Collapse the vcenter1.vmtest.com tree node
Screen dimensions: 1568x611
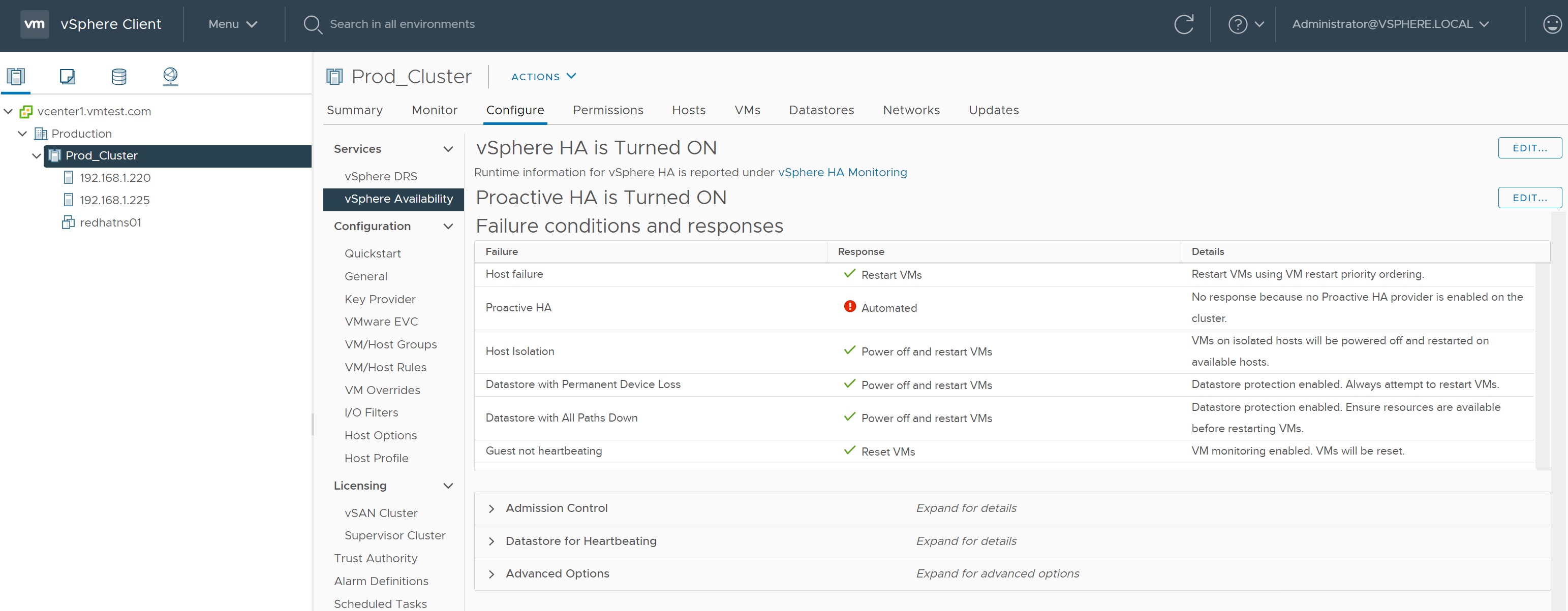tap(9, 112)
